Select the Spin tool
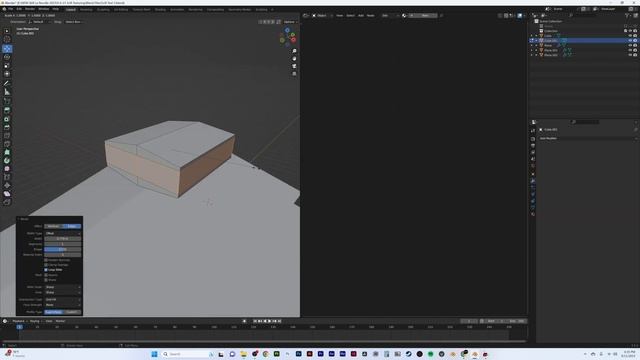Image resolution: width=640 pixels, height=360 pixels. 7,160
